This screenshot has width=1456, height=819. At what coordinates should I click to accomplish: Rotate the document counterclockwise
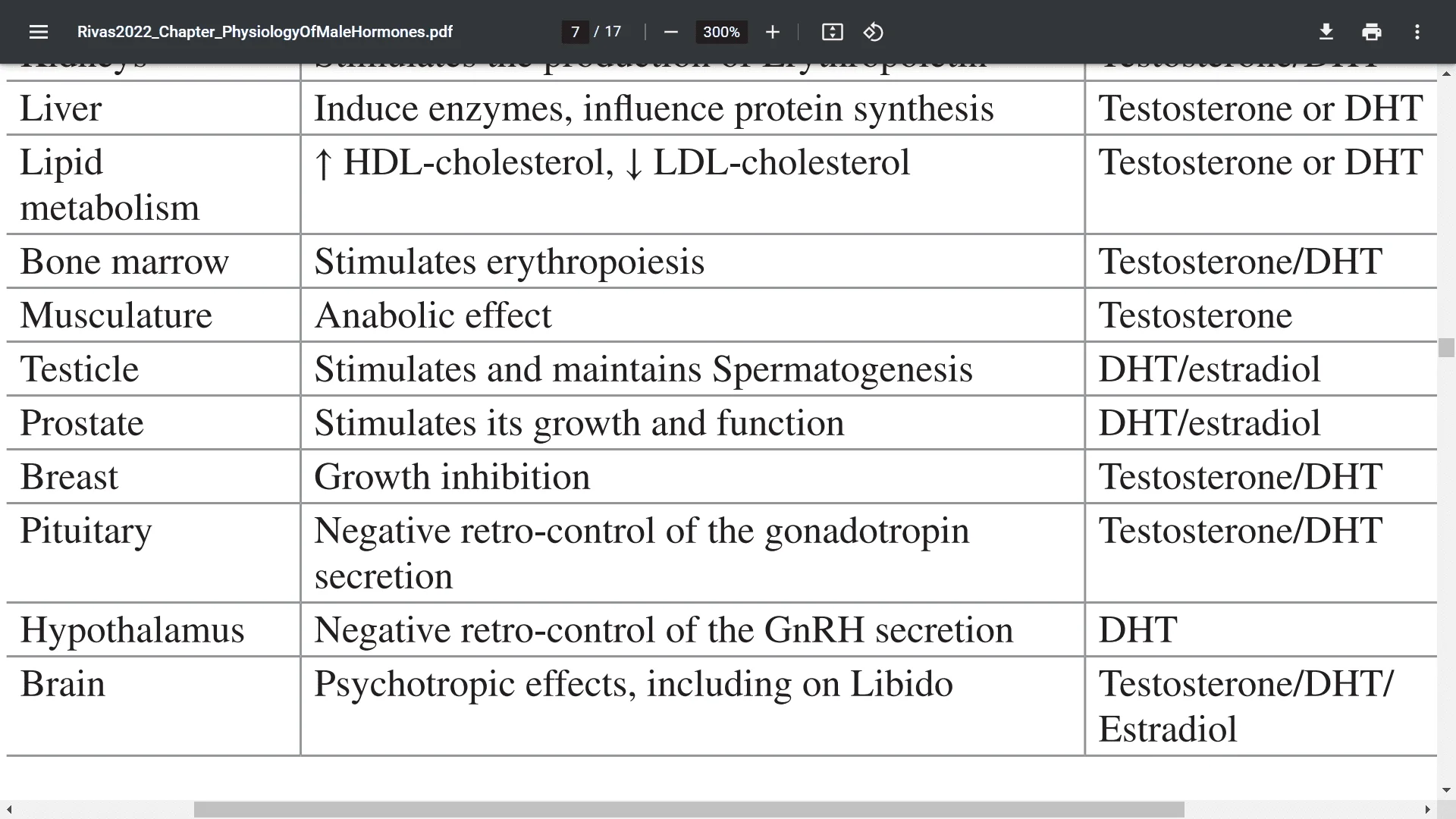873,32
